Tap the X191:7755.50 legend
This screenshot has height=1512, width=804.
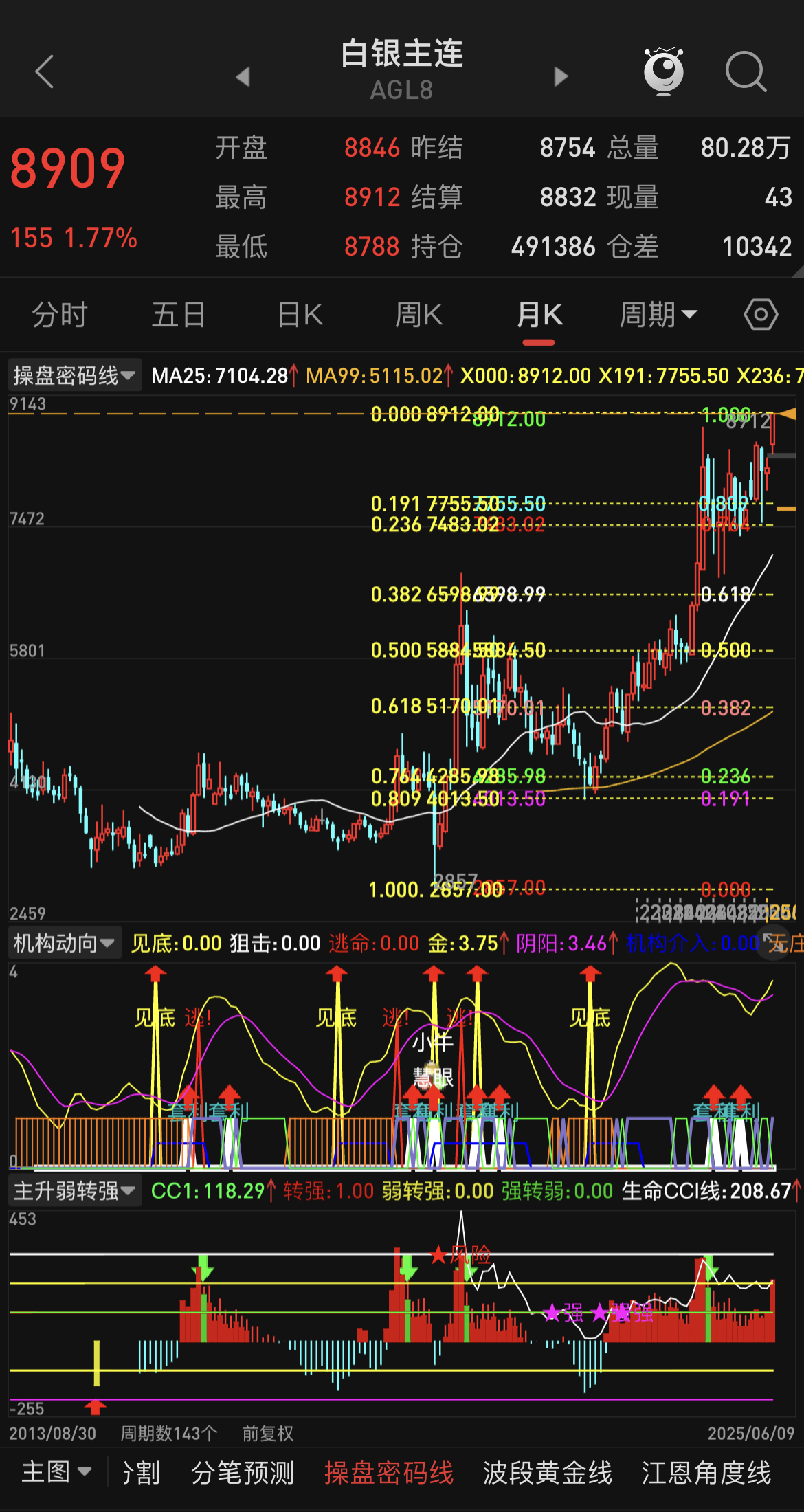tap(663, 375)
